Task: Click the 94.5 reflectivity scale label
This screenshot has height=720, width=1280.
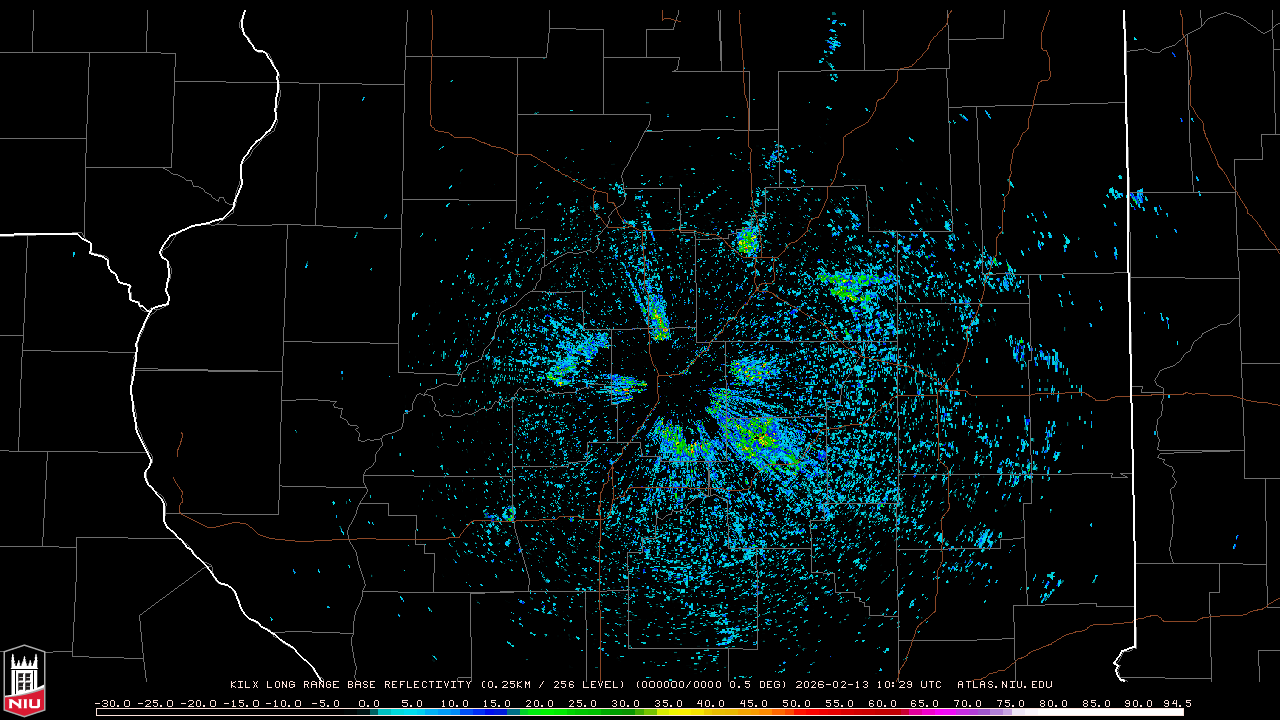Action: pyautogui.click(x=1177, y=704)
